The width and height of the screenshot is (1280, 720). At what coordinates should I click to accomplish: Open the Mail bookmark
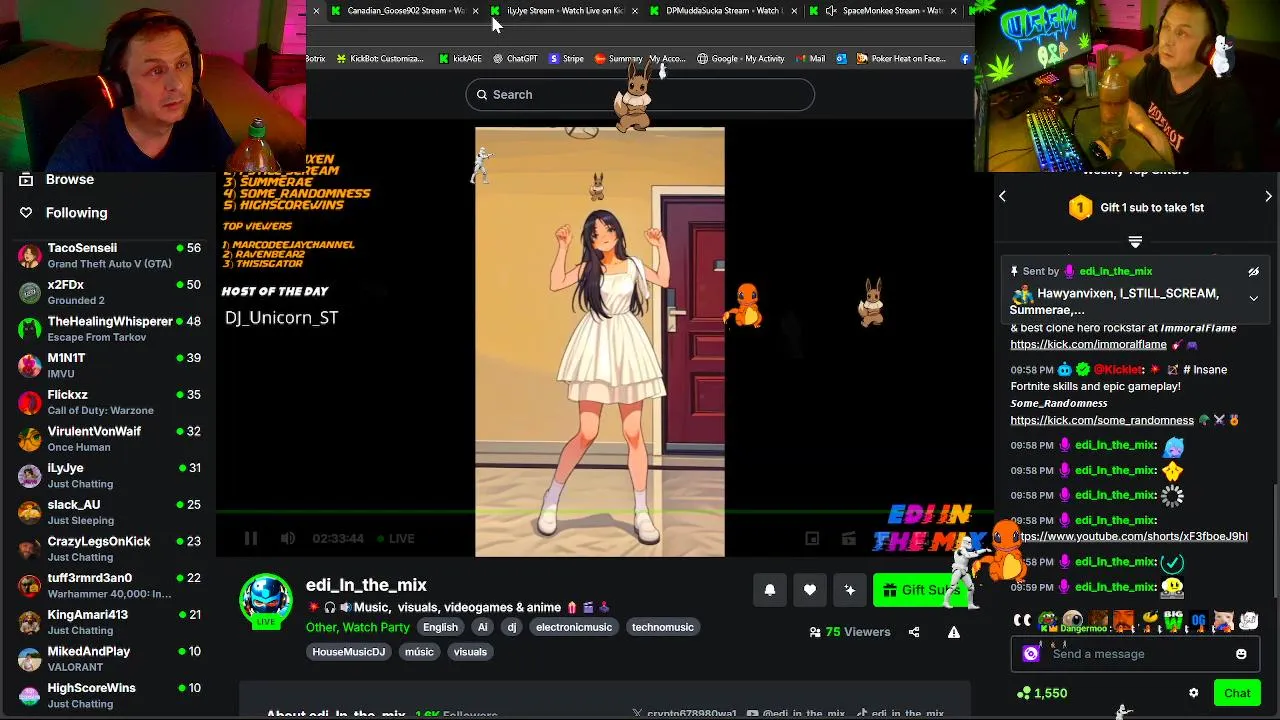coord(810,59)
